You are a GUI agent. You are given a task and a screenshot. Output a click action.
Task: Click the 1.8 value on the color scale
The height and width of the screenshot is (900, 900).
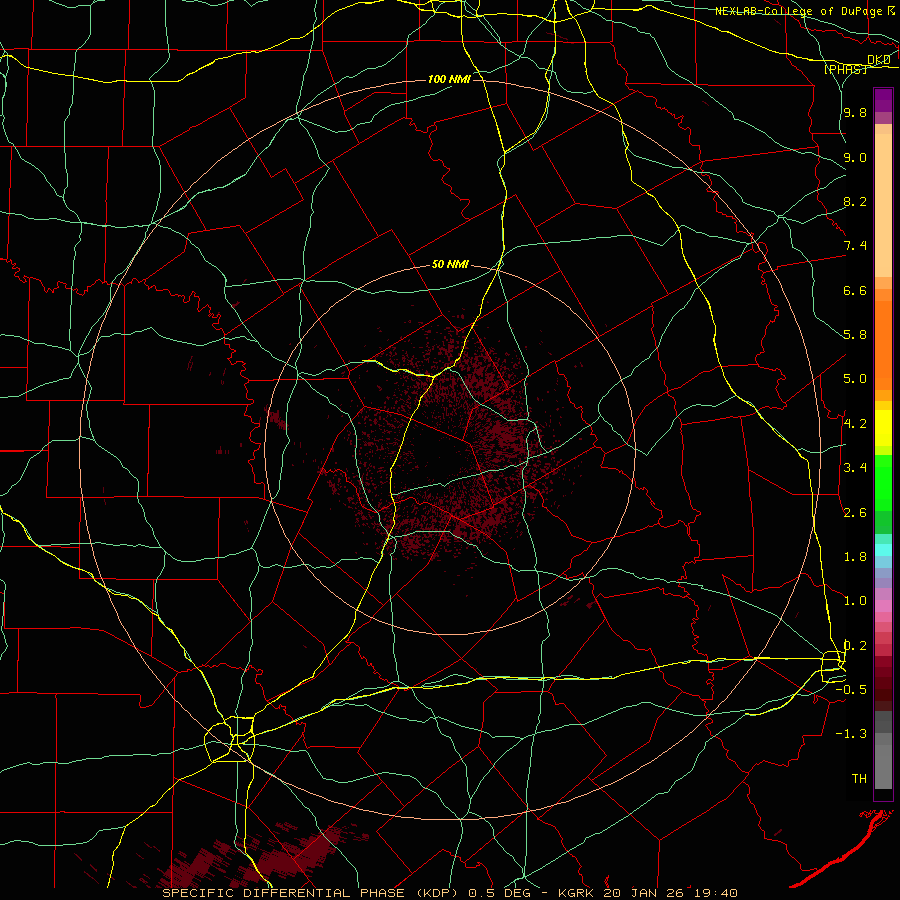tap(855, 557)
